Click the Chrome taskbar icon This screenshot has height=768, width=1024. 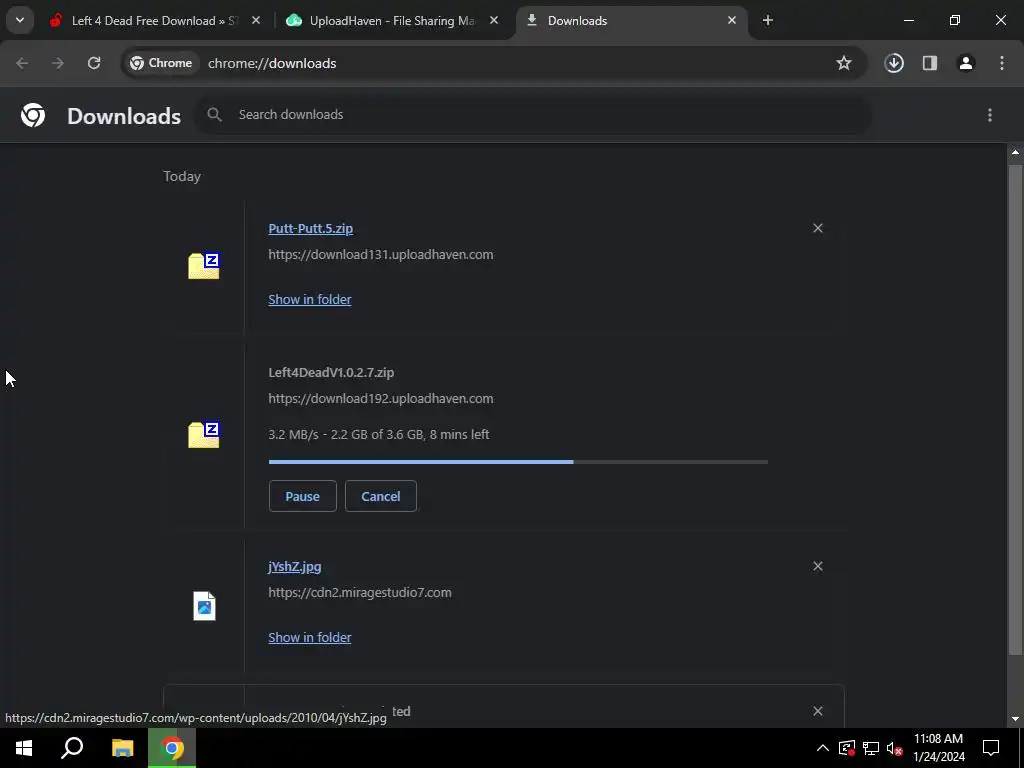pyautogui.click(x=172, y=748)
